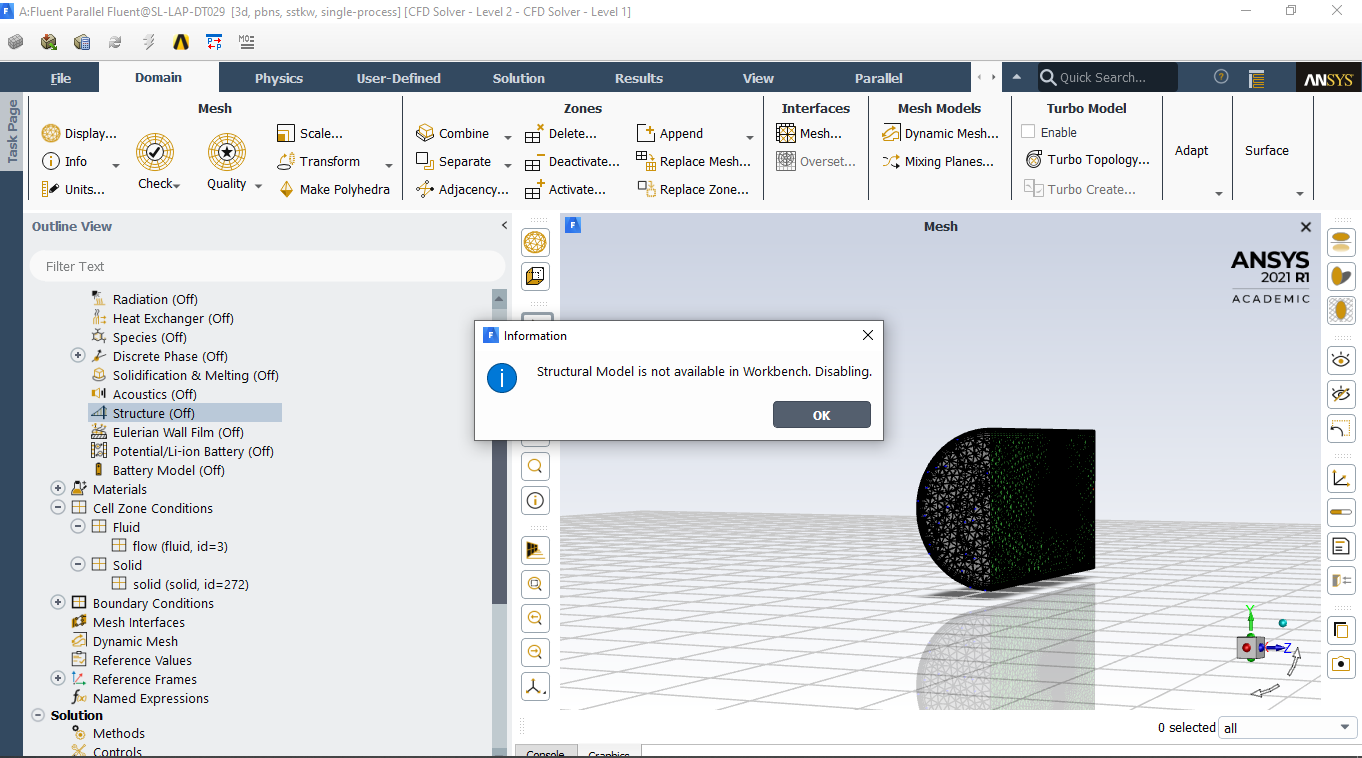Click the box with red and green arrows icon
The height and width of the screenshot is (758, 1362).
(x=49, y=42)
